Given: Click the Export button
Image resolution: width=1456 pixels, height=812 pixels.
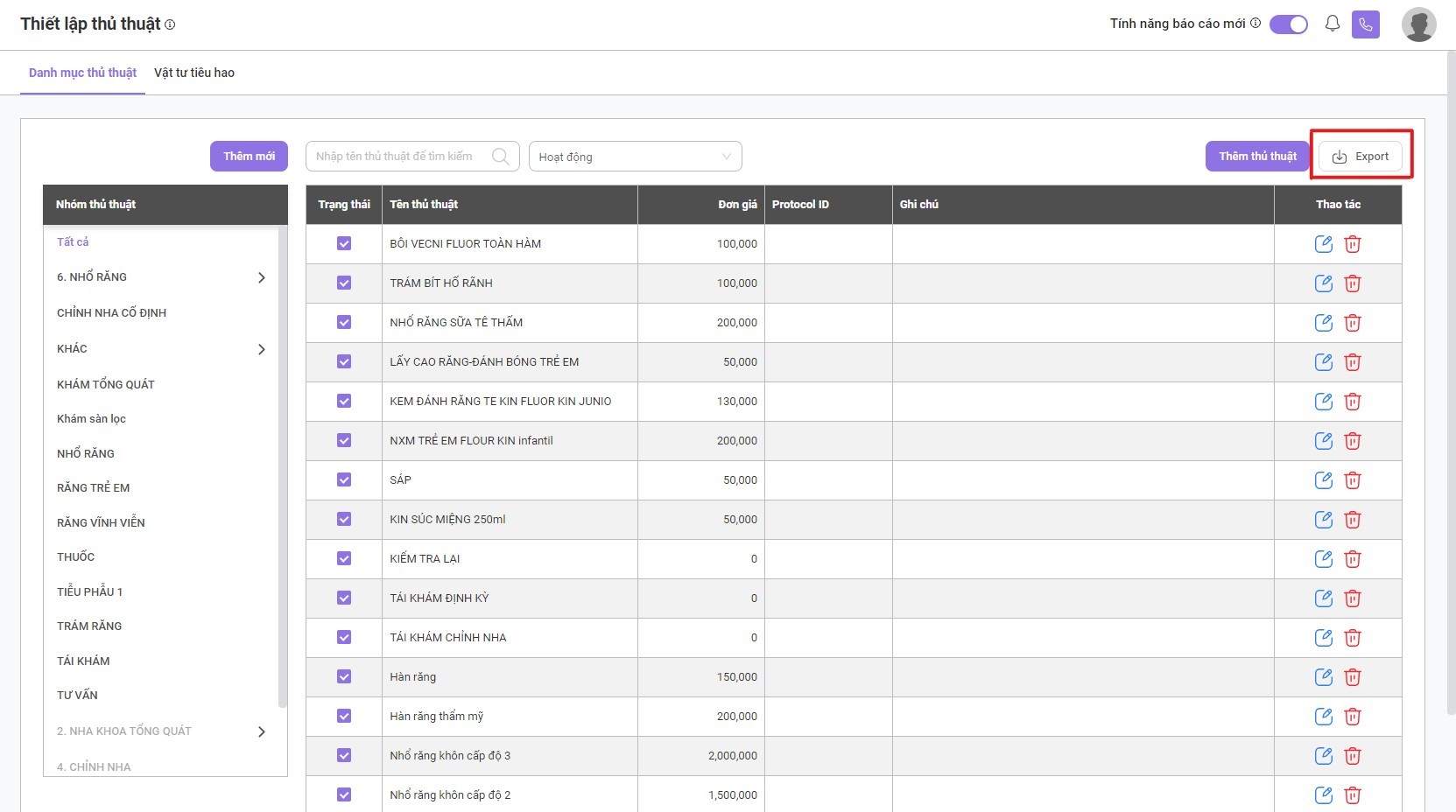Looking at the screenshot, I should (1361, 157).
